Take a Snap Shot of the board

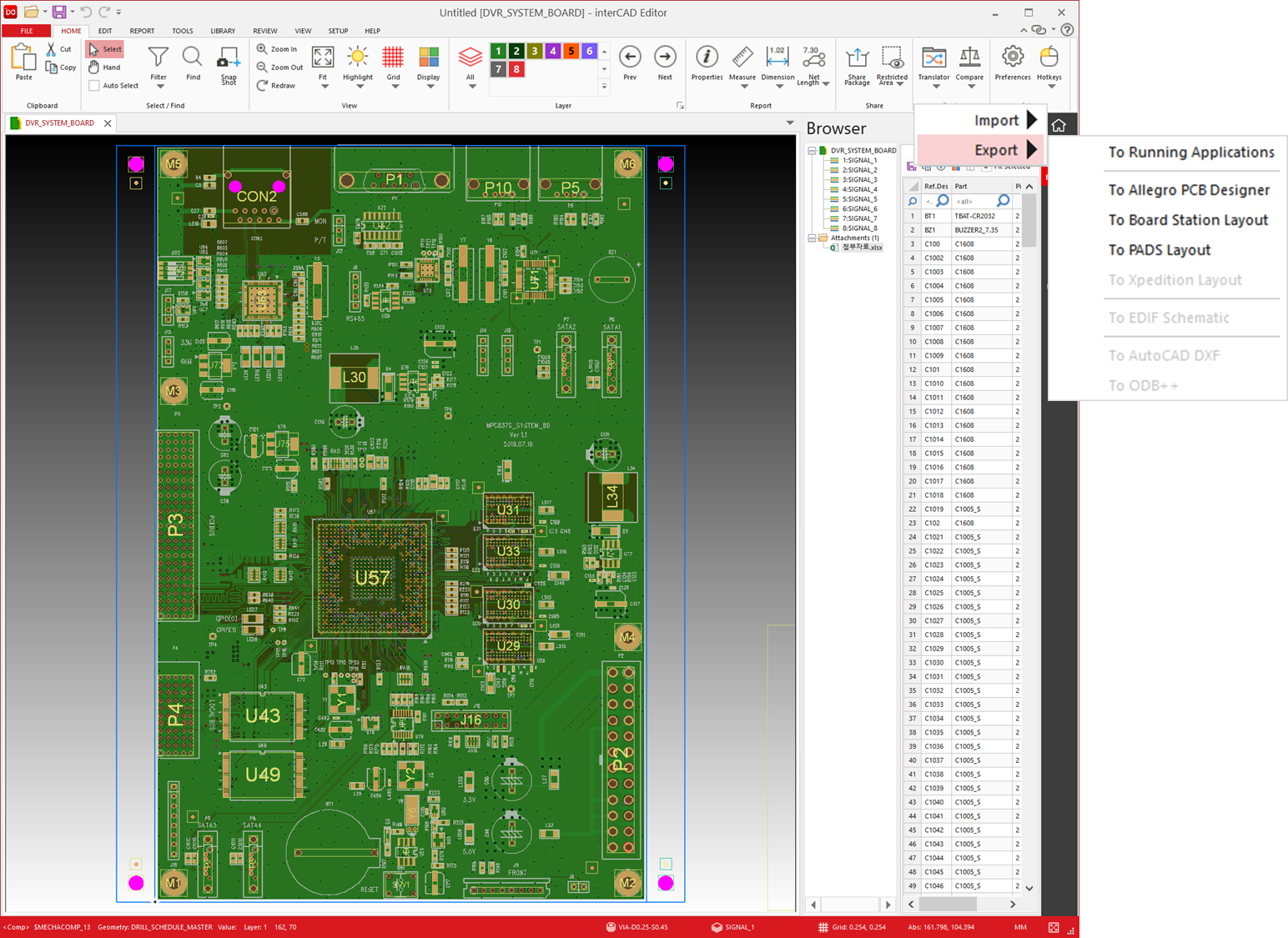(229, 65)
